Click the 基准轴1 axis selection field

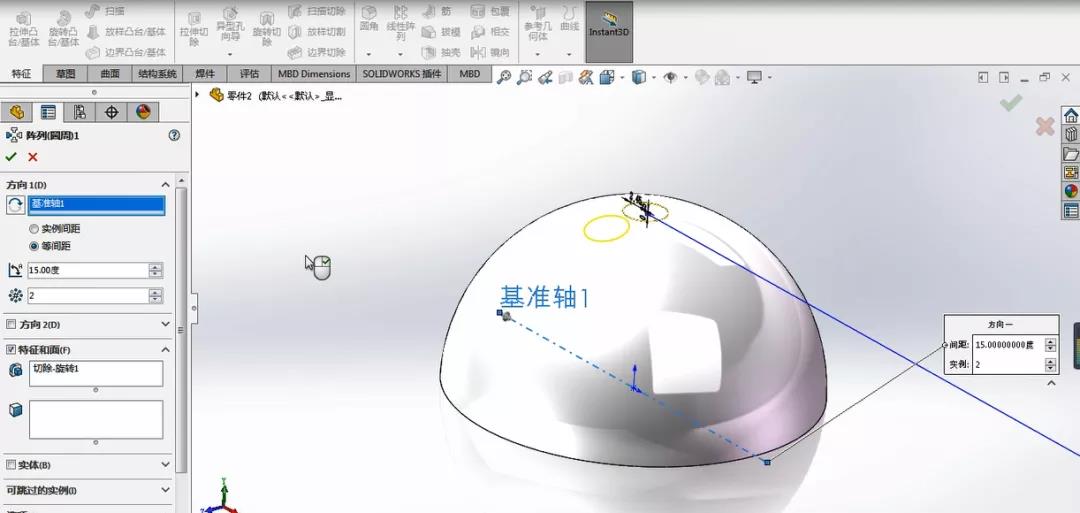coord(96,205)
